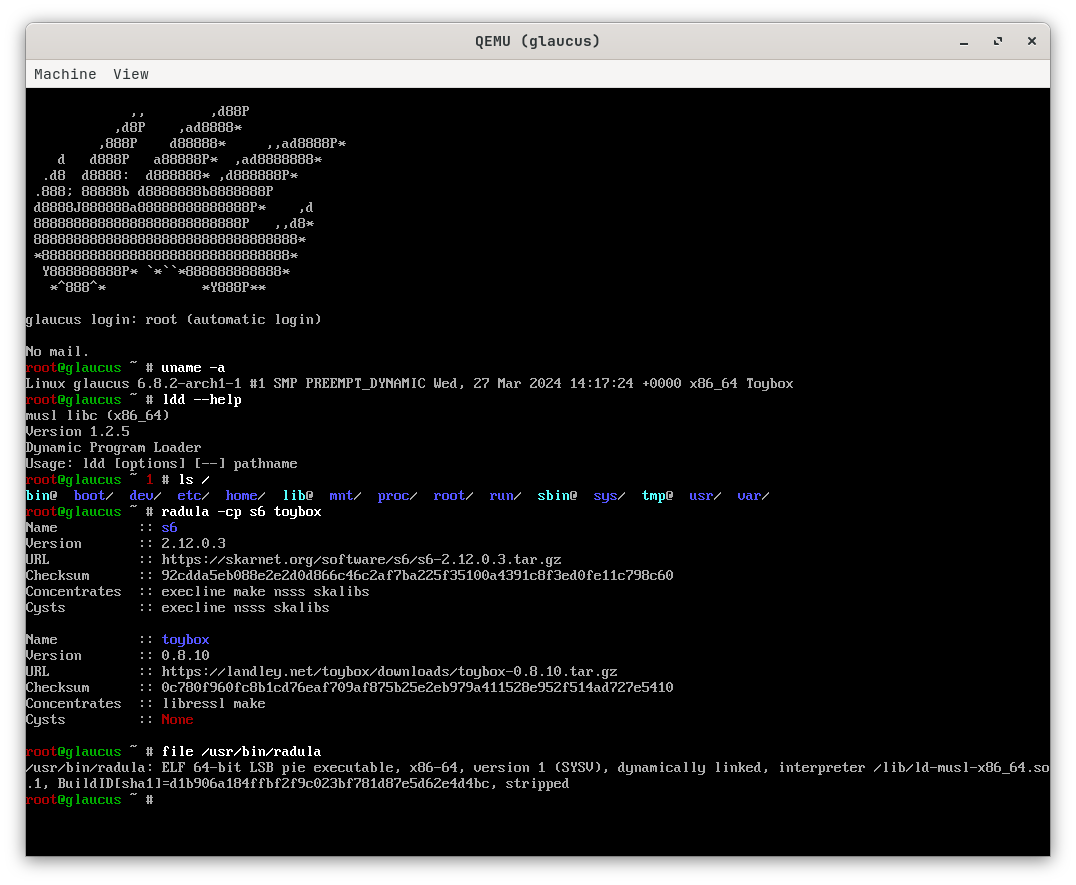
Task: Click the 'root/' directory entry
Action: point(453,496)
